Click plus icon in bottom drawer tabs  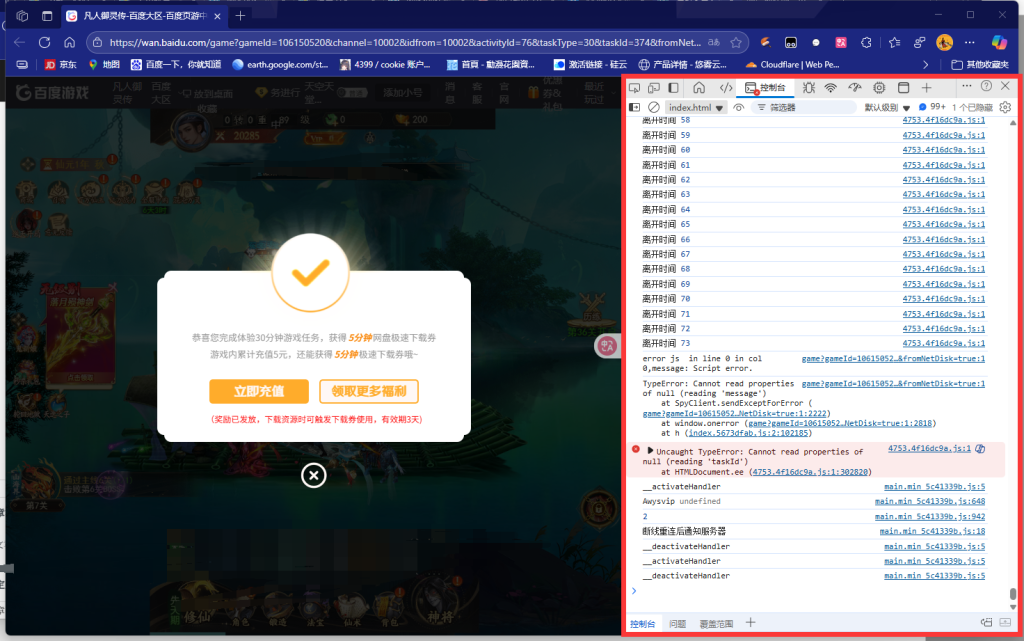tap(750, 623)
